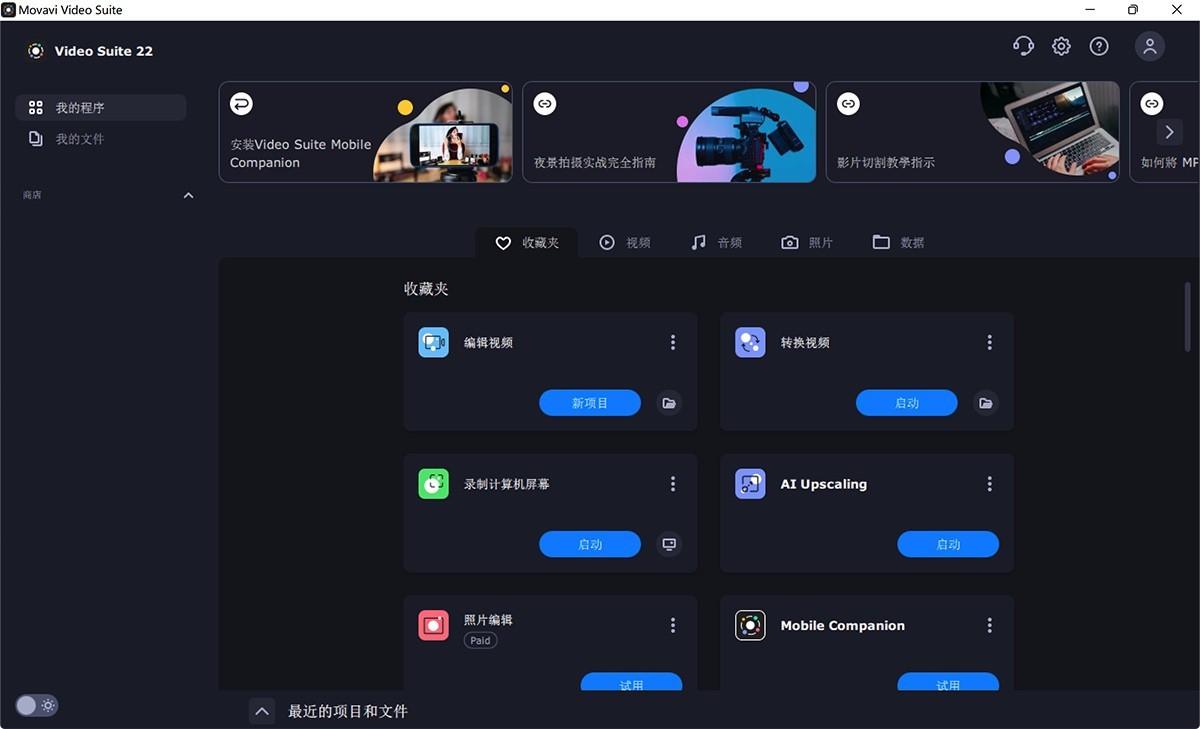This screenshot has width=1200, height=729.
Task: Open more options for 转换视频
Action: pos(990,343)
